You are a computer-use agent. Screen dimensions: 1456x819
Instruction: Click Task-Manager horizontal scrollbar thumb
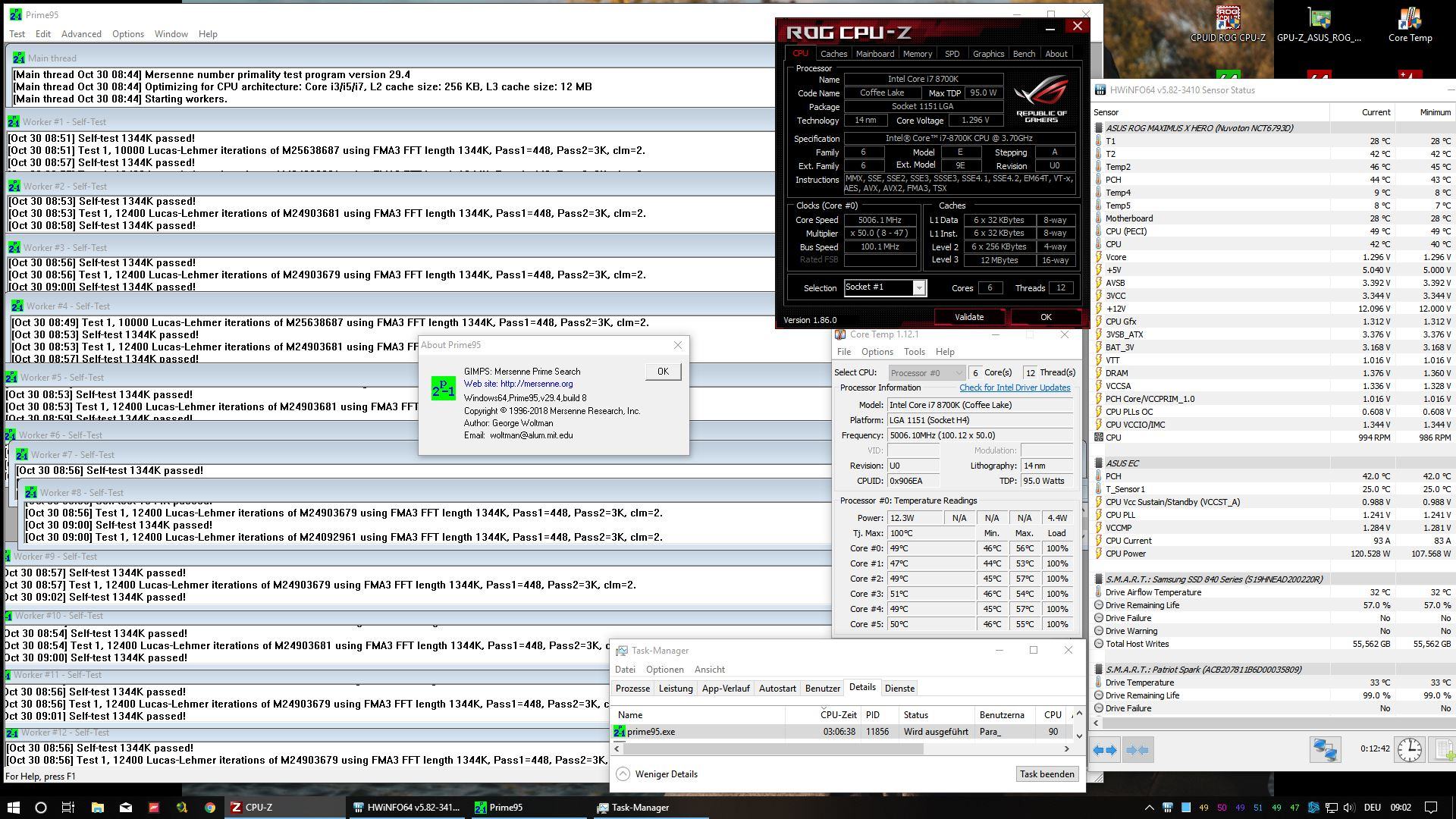773,748
